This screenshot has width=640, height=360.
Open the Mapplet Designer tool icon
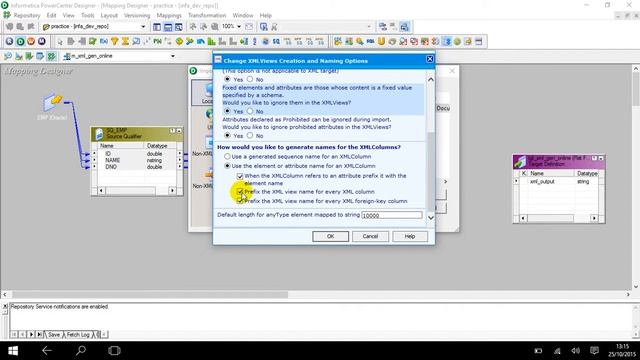coord(40,56)
